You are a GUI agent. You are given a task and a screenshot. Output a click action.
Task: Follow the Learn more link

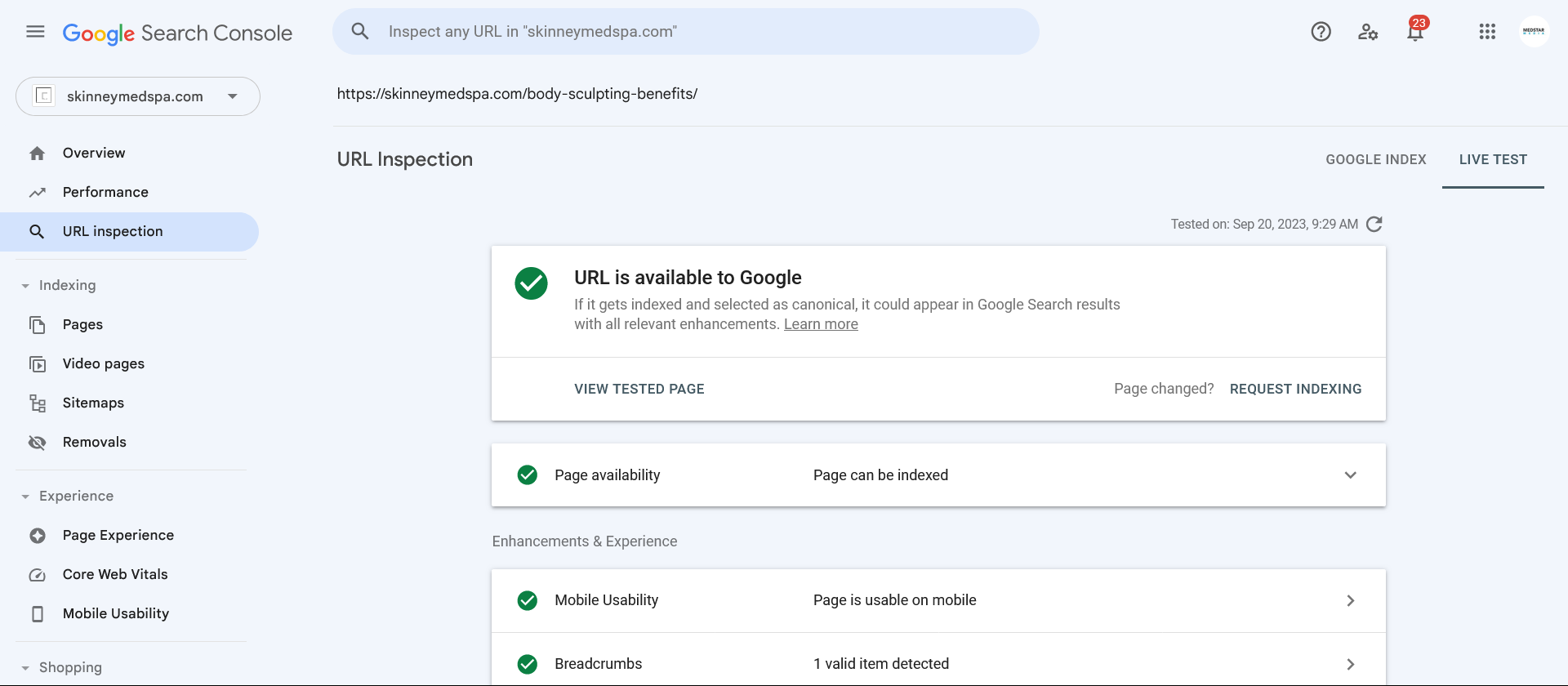point(821,324)
